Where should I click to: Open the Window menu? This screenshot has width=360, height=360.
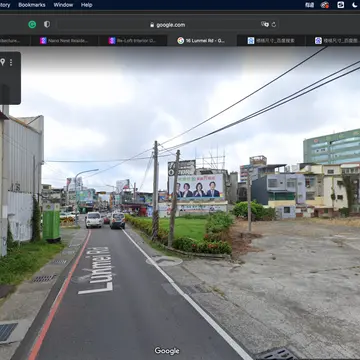pyautogui.click(x=63, y=5)
